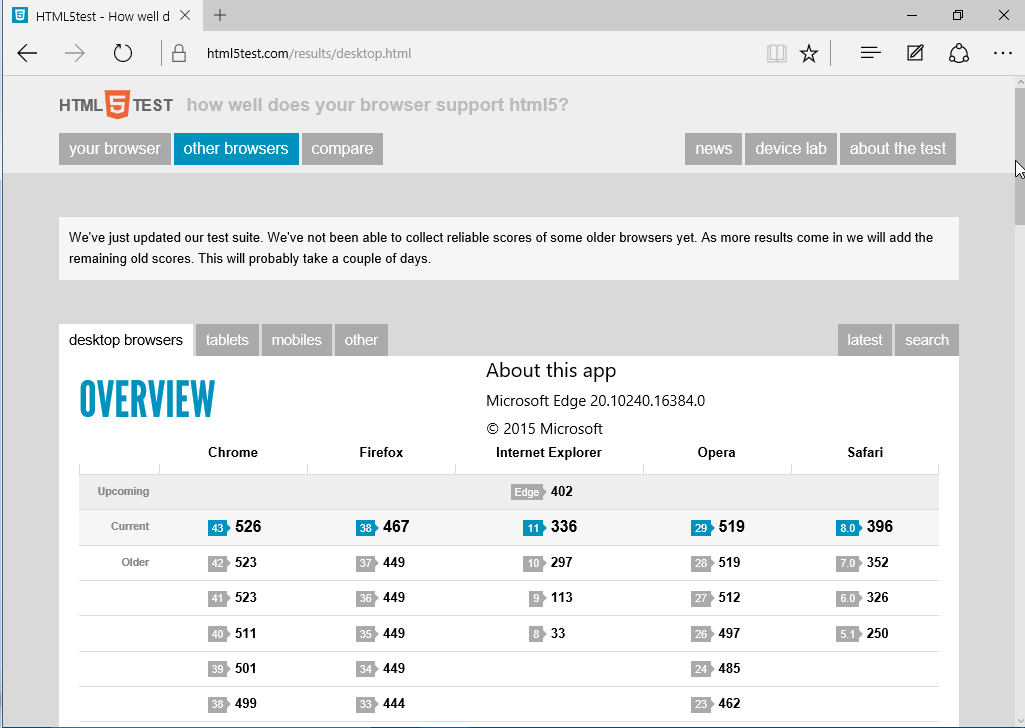Screen dimensions: 1025x728
Task: Click Chrome 41 version badge
Action: click(218, 598)
